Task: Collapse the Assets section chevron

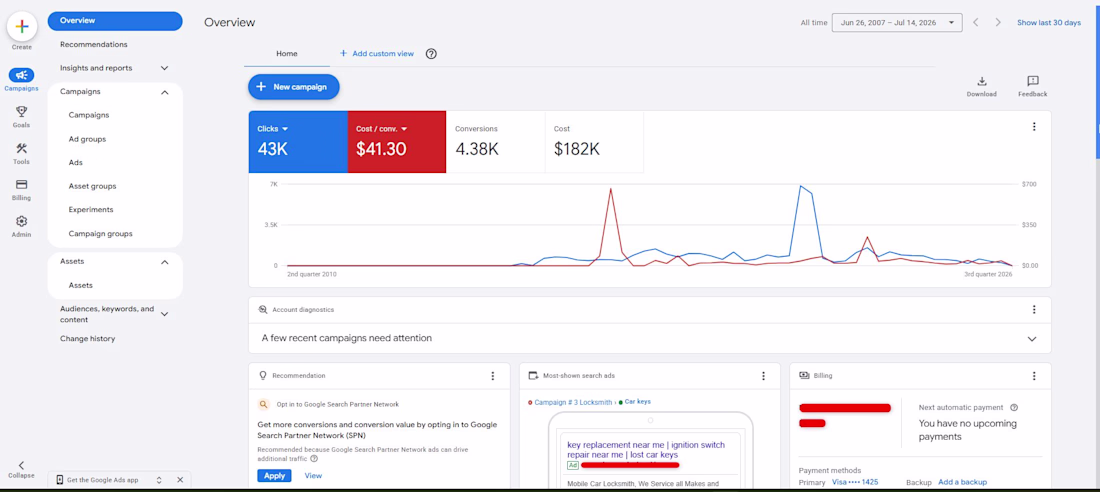Action: (165, 262)
